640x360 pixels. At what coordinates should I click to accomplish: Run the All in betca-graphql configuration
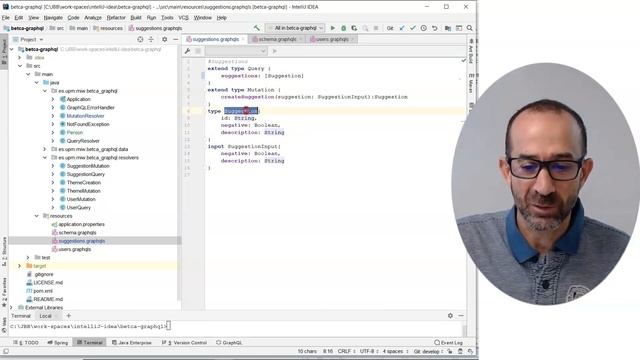point(333,28)
